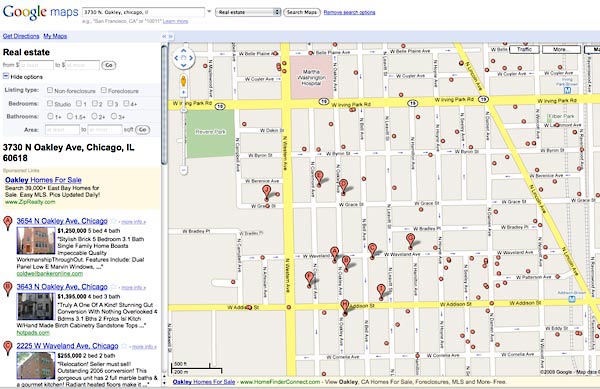Switch on the Traffic map layer
This screenshot has width=600, height=389.
(524, 49)
